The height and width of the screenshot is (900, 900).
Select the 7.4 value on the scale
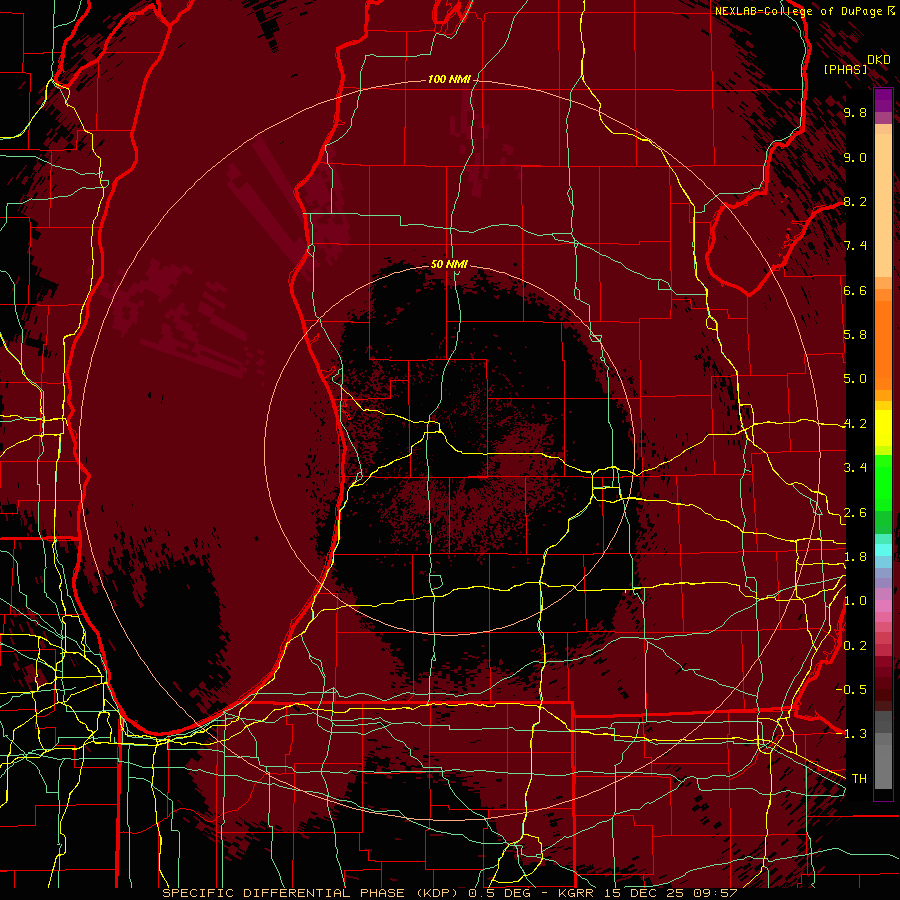point(855,246)
